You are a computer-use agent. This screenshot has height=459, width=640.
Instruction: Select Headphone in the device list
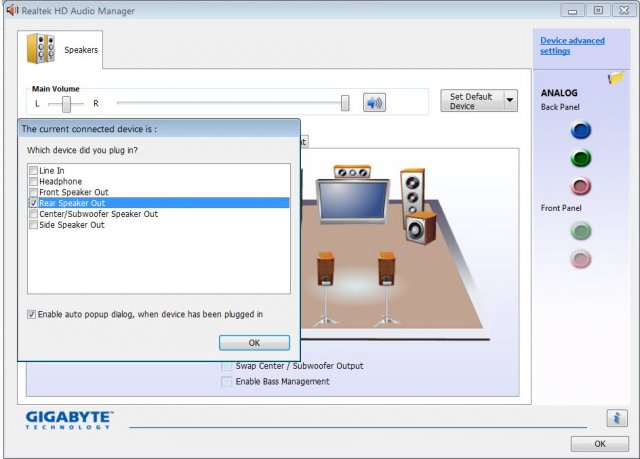(59, 182)
